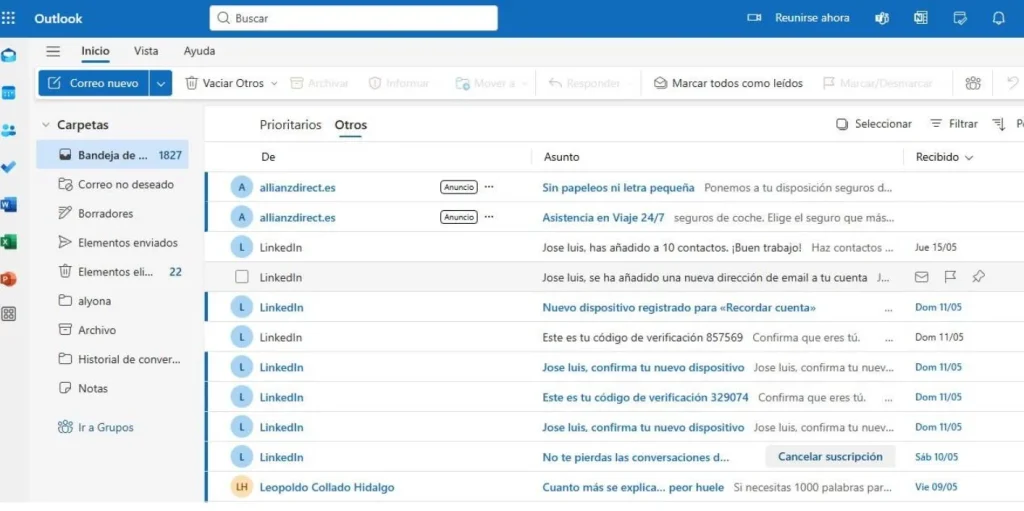
Task: Open the Vista ribbon tab
Action: [146, 51]
